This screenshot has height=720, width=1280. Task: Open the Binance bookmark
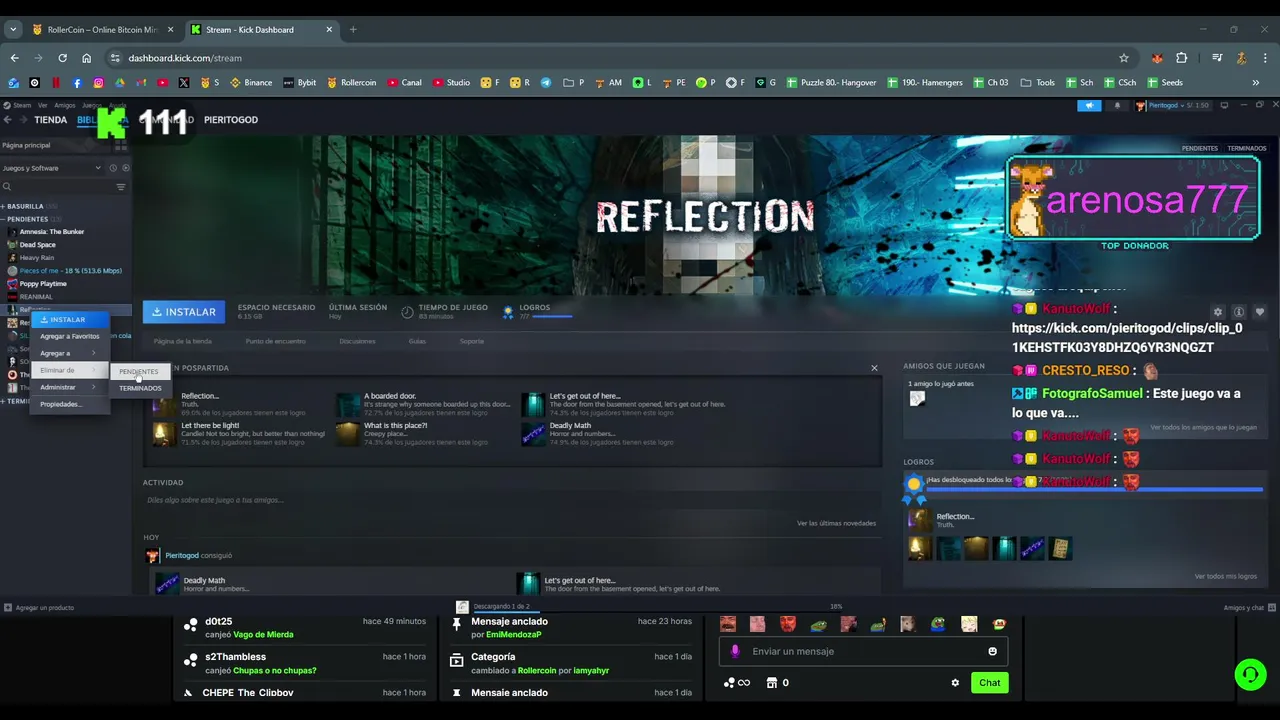pos(250,82)
